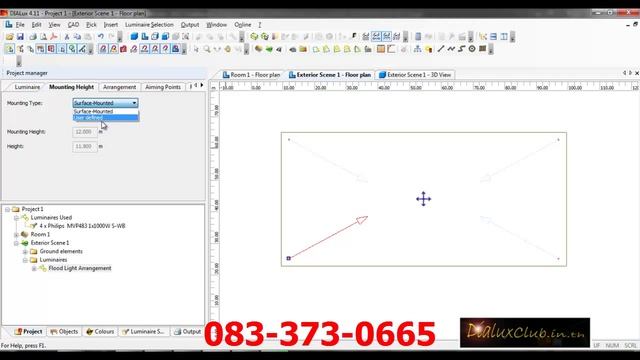Open Exterior Scene 1 - 3D View tab
The width and height of the screenshot is (640, 360).
pyautogui.click(x=415, y=75)
